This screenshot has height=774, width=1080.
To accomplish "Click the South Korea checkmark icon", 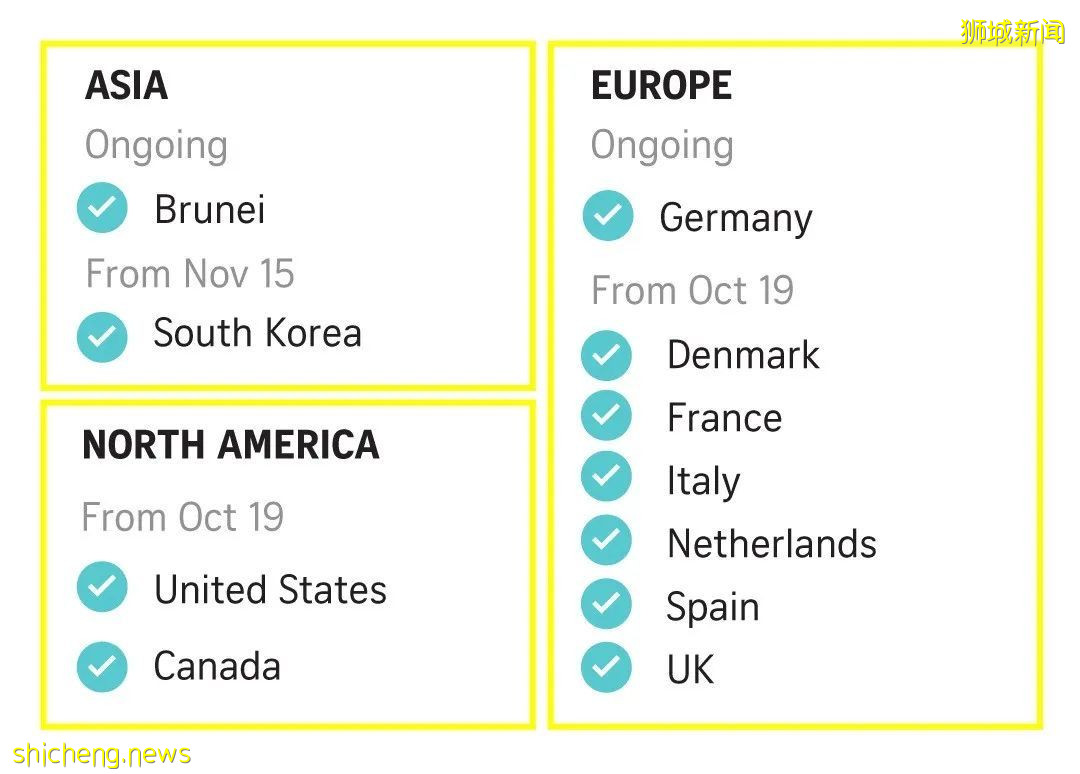I will tap(102, 336).
